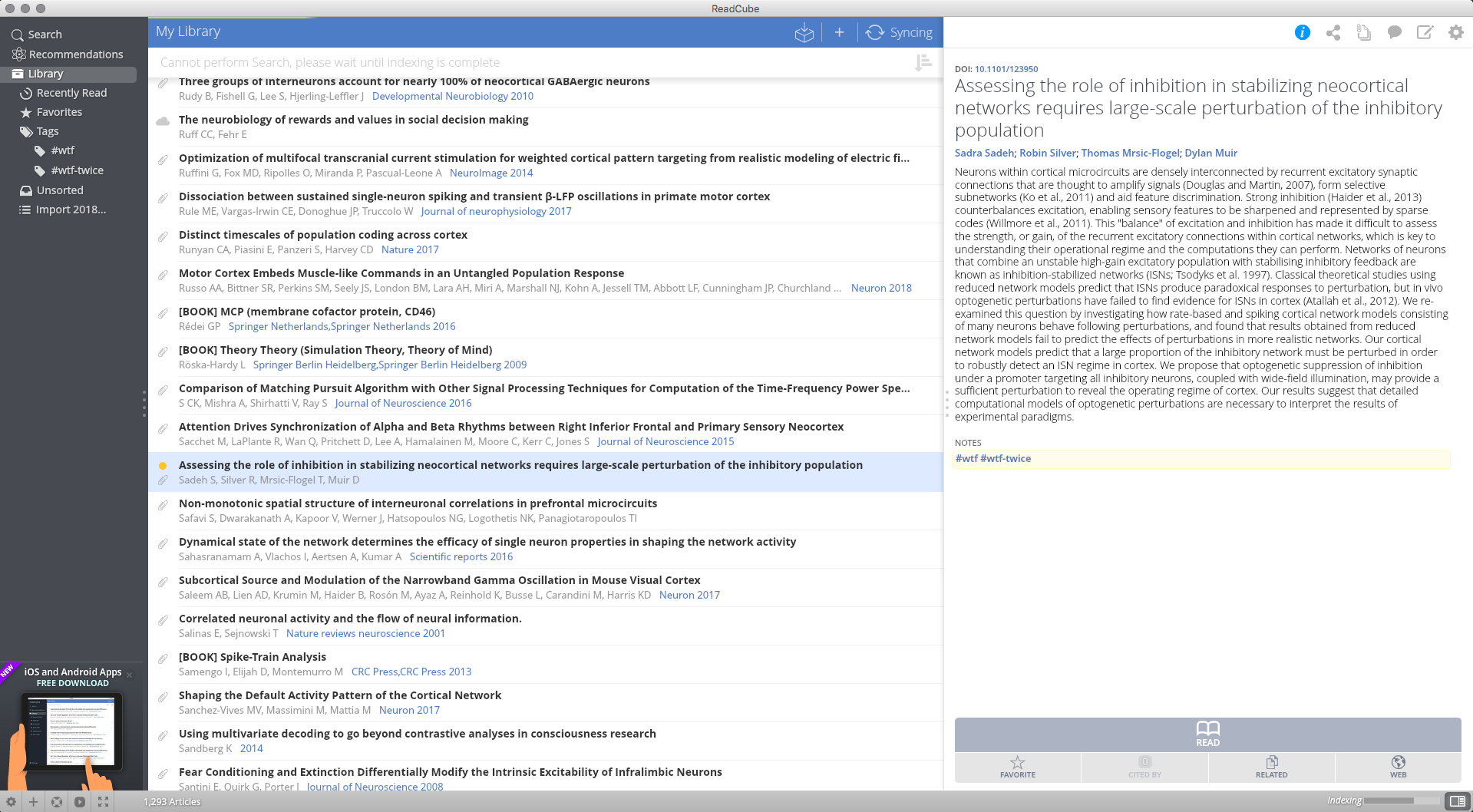Click the notes field with #wtf tags

(x=1201, y=459)
